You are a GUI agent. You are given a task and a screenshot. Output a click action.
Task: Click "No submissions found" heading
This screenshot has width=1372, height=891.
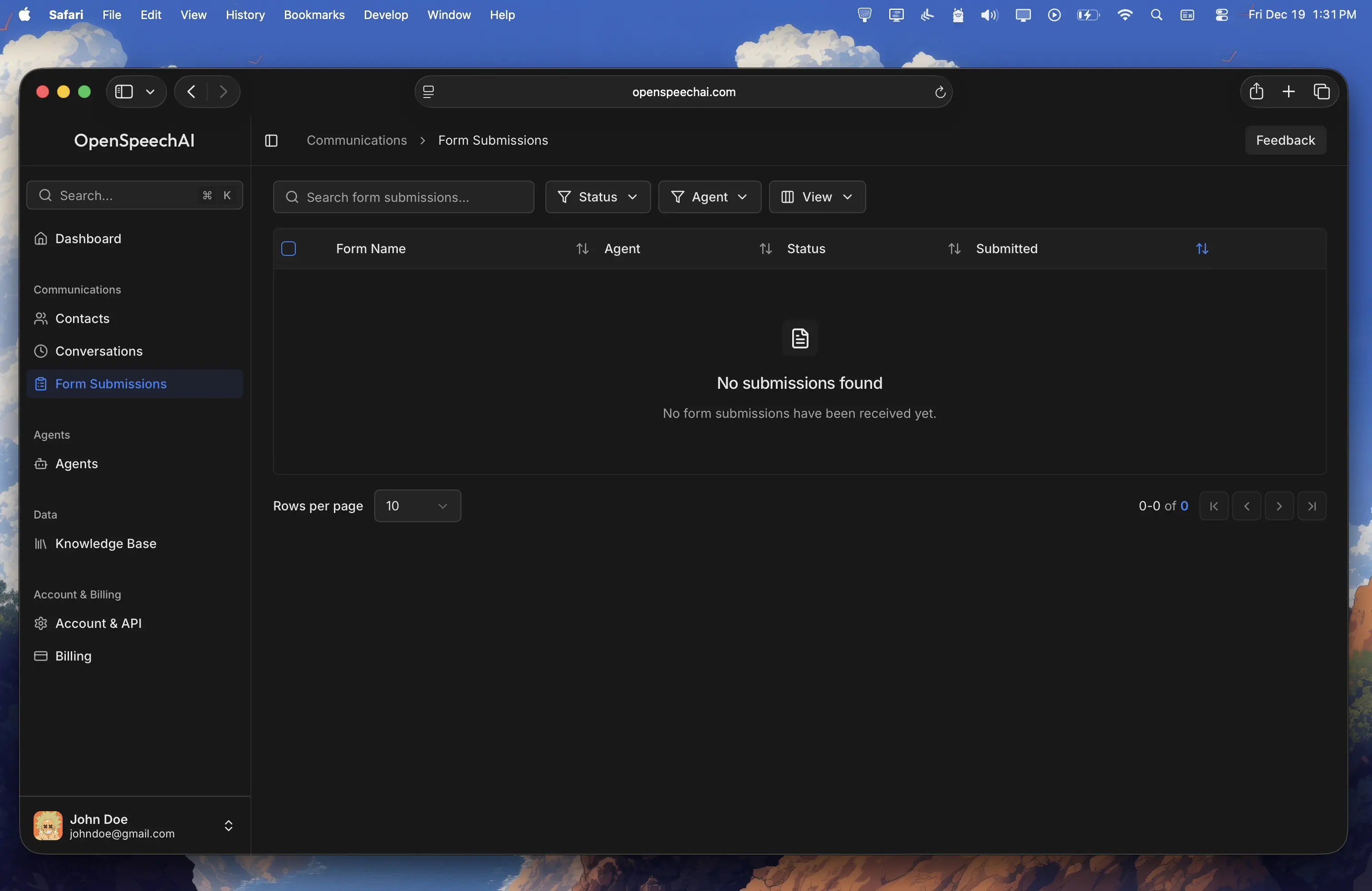coord(799,383)
